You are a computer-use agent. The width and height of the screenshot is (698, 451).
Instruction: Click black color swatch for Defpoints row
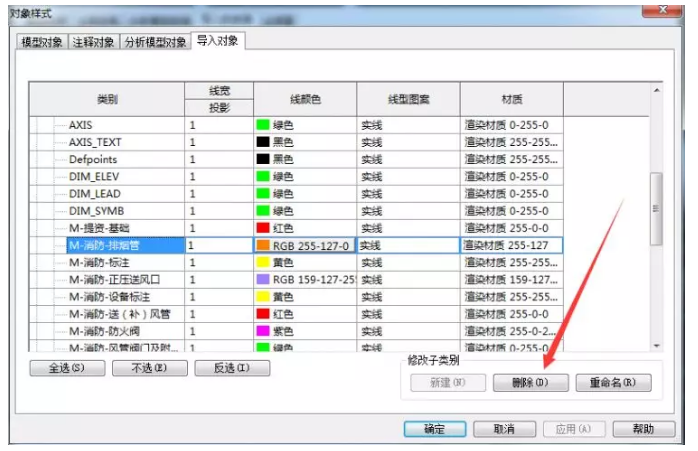[263, 159]
